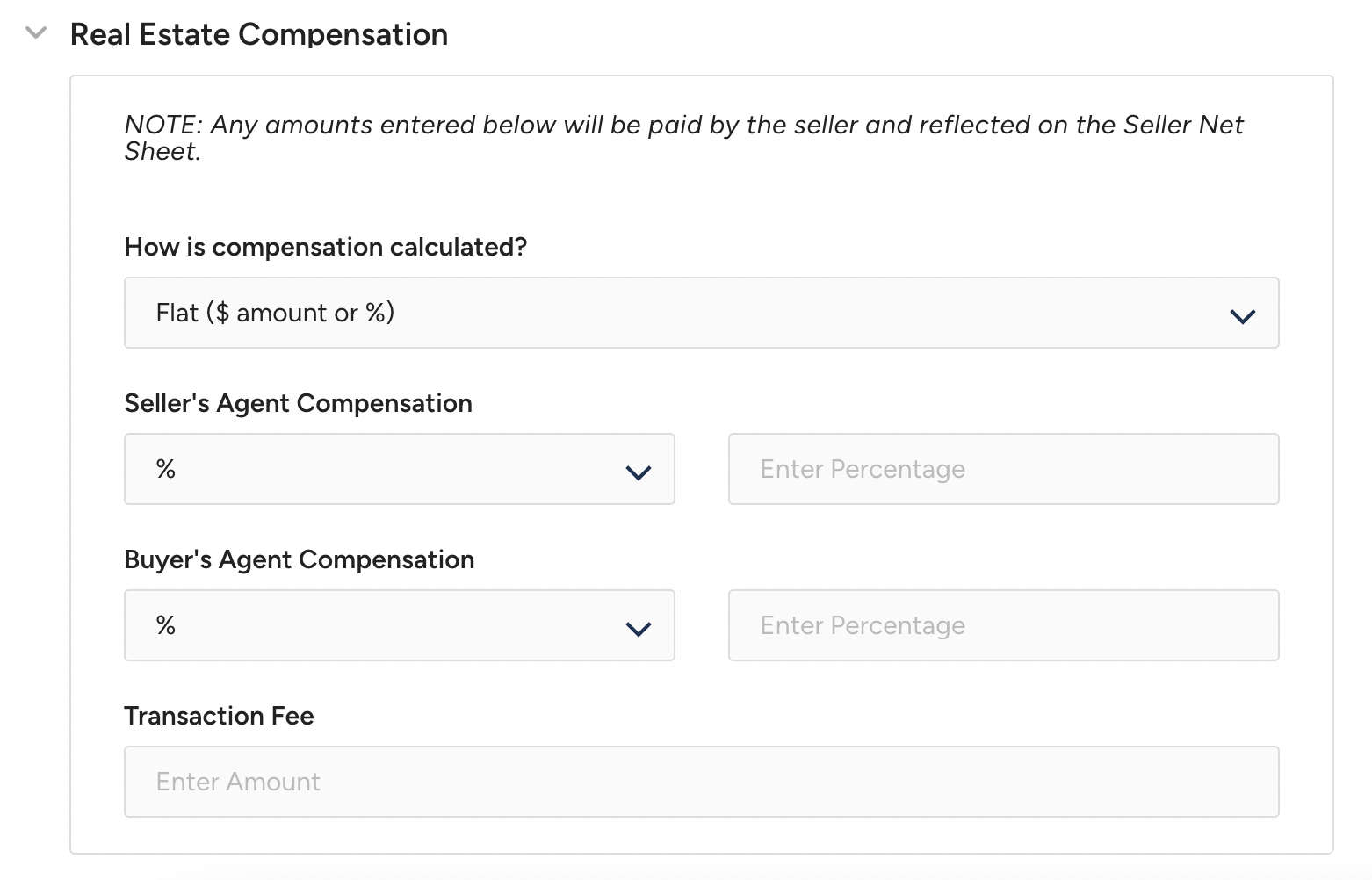Open Buyer's Agent Compensation type dropdown

coord(399,625)
